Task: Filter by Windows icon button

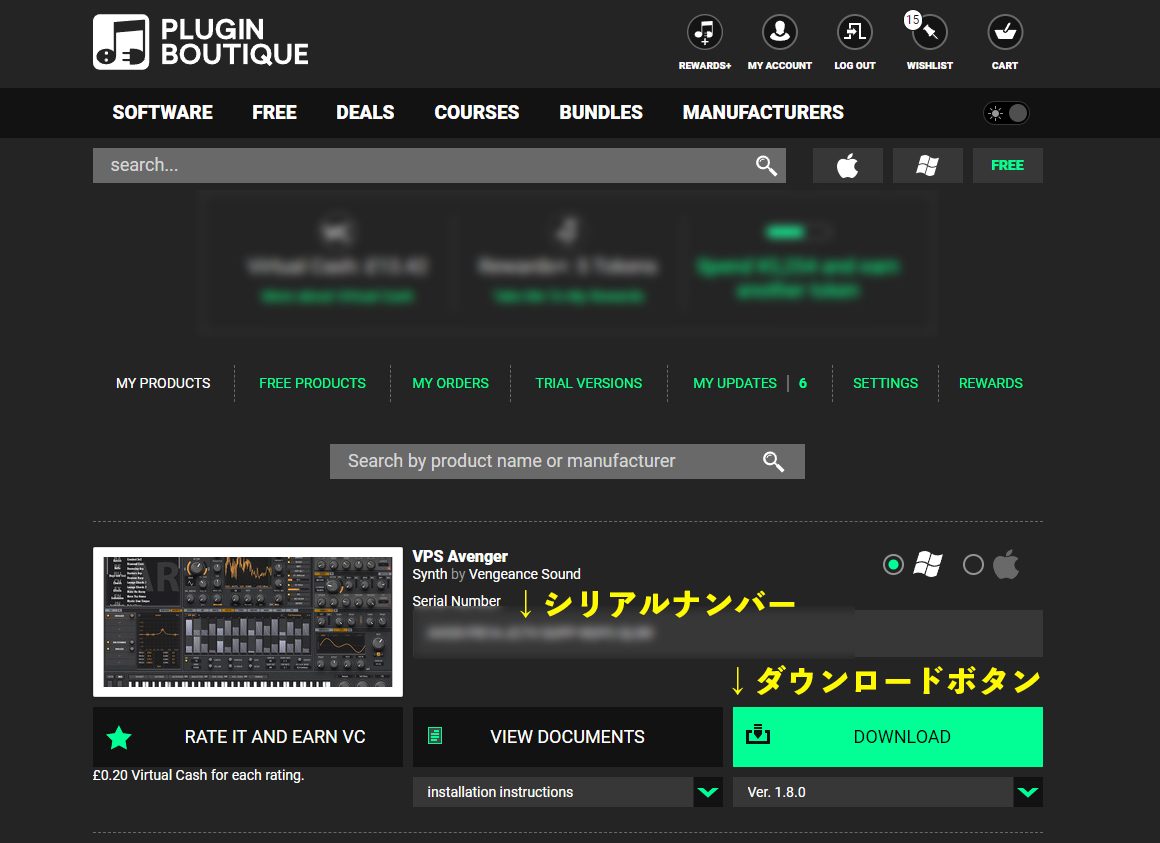Action: [928, 166]
